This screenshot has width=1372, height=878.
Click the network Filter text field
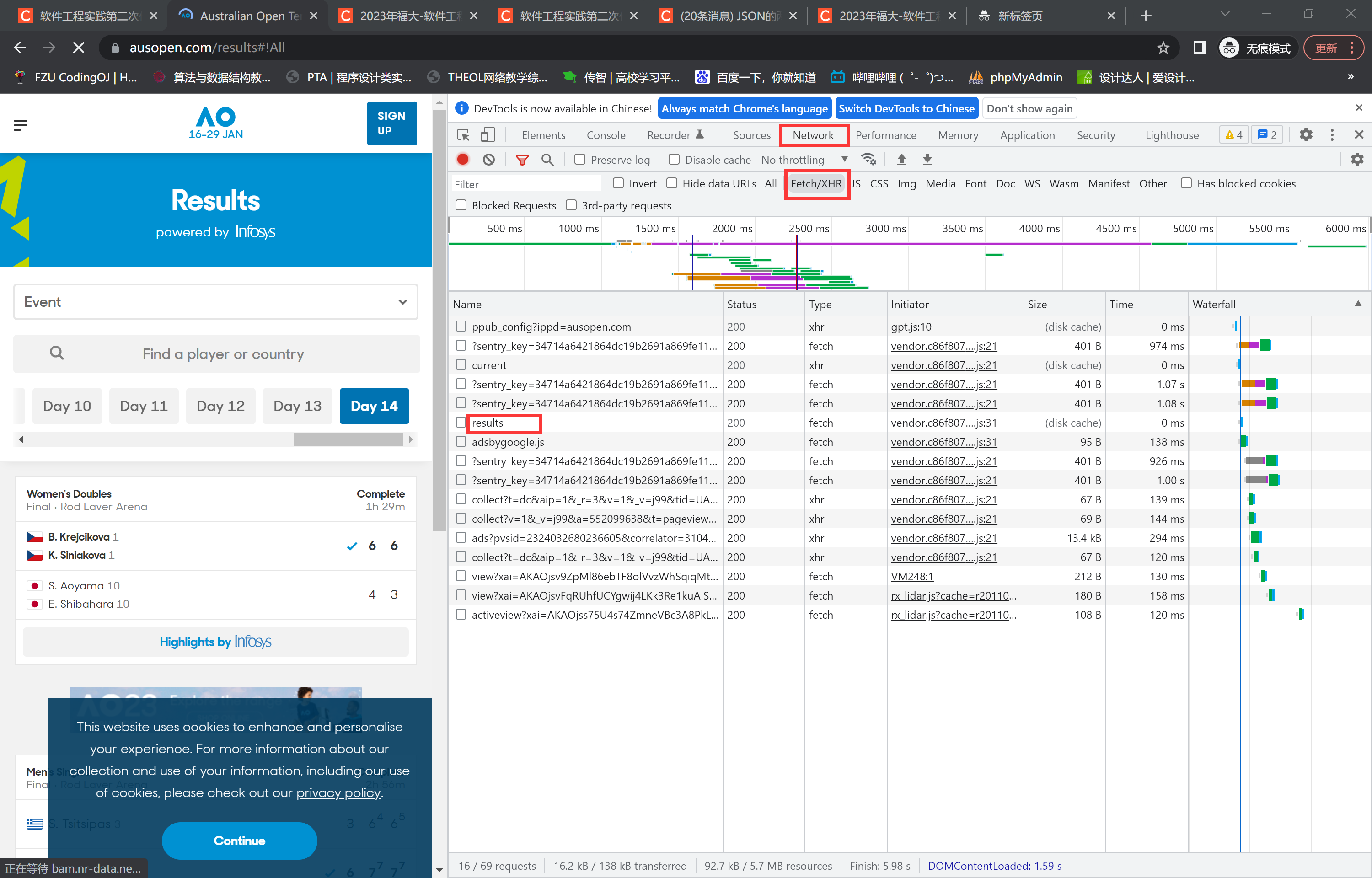pos(526,183)
